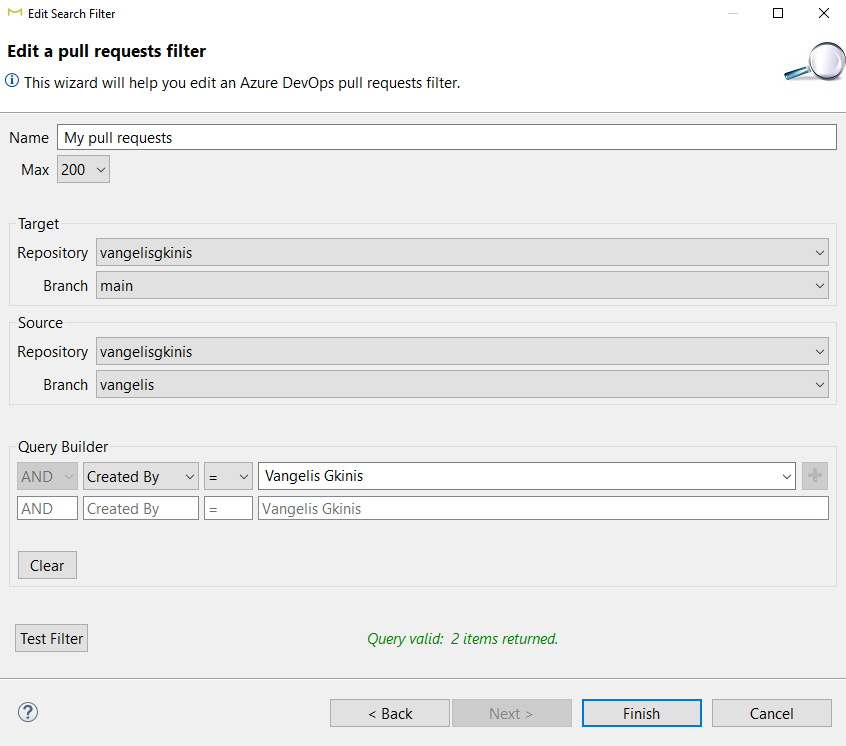Open the Created By field dropdown
846x746 pixels.
point(140,477)
